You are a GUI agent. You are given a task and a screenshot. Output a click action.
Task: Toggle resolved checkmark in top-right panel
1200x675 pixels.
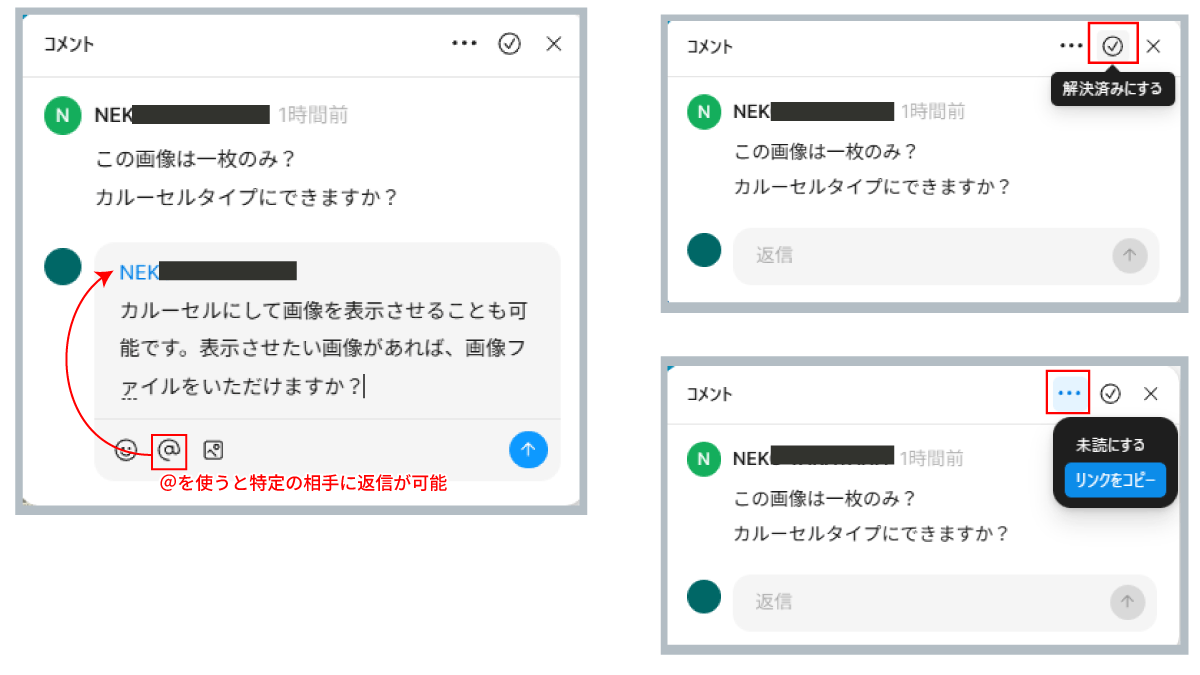(x=1113, y=46)
